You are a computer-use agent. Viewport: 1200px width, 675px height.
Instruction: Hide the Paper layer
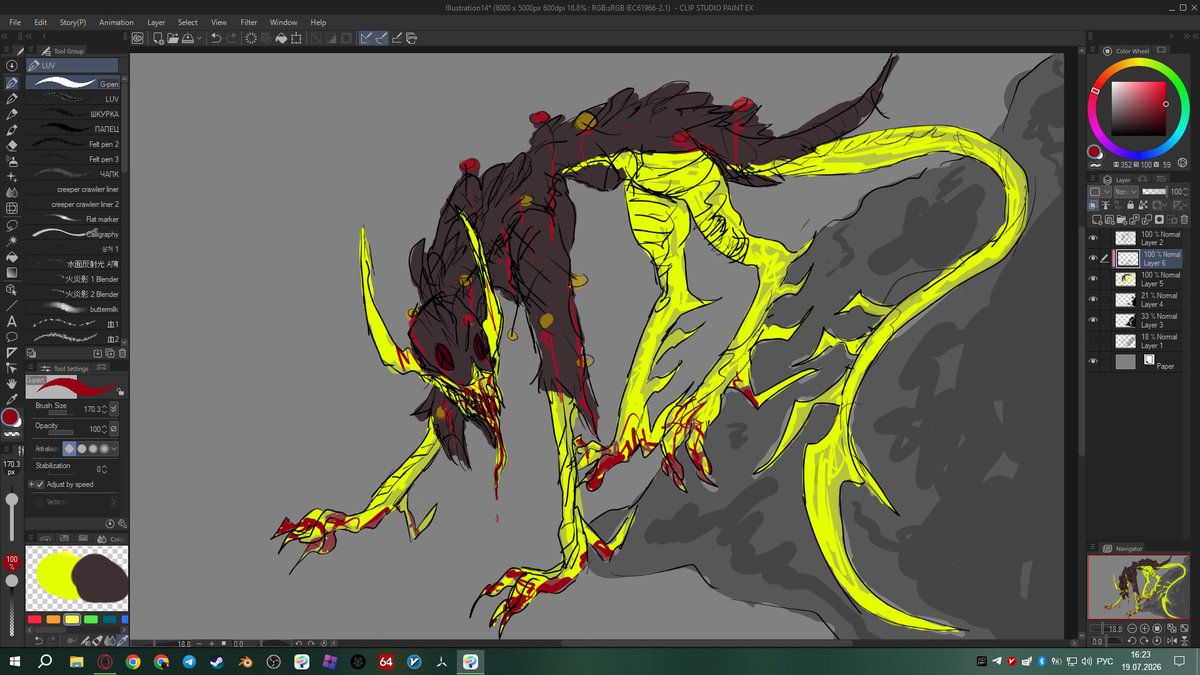pyautogui.click(x=1093, y=361)
